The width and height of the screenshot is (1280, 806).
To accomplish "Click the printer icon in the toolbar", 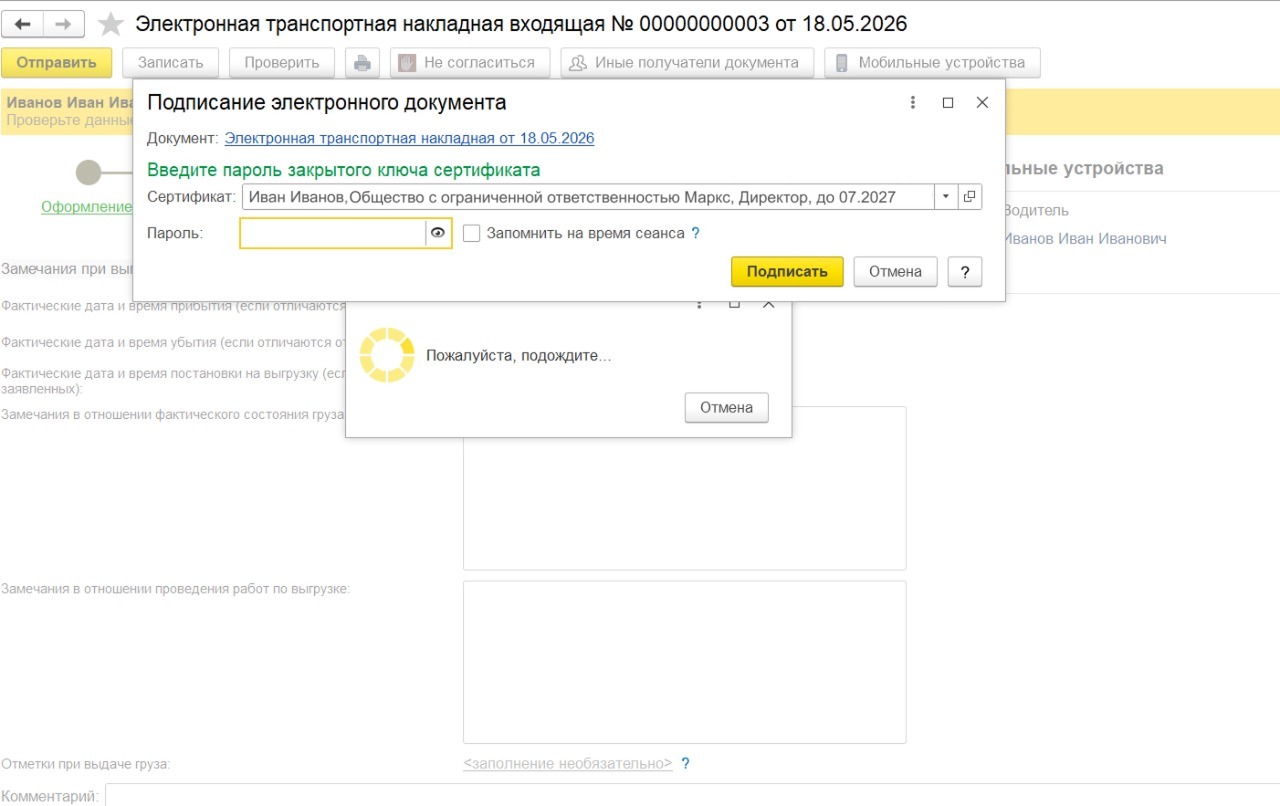I will point(362,62).
